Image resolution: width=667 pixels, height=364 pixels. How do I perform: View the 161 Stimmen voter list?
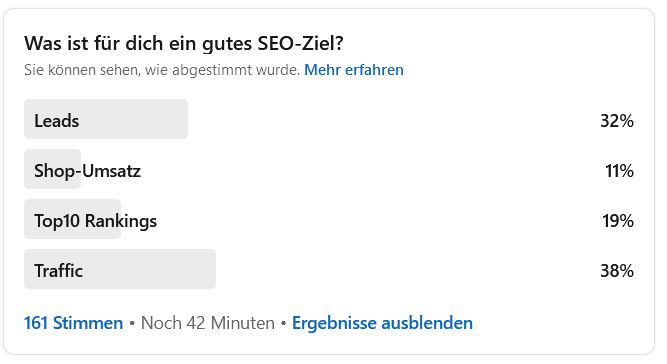(73, 323)
